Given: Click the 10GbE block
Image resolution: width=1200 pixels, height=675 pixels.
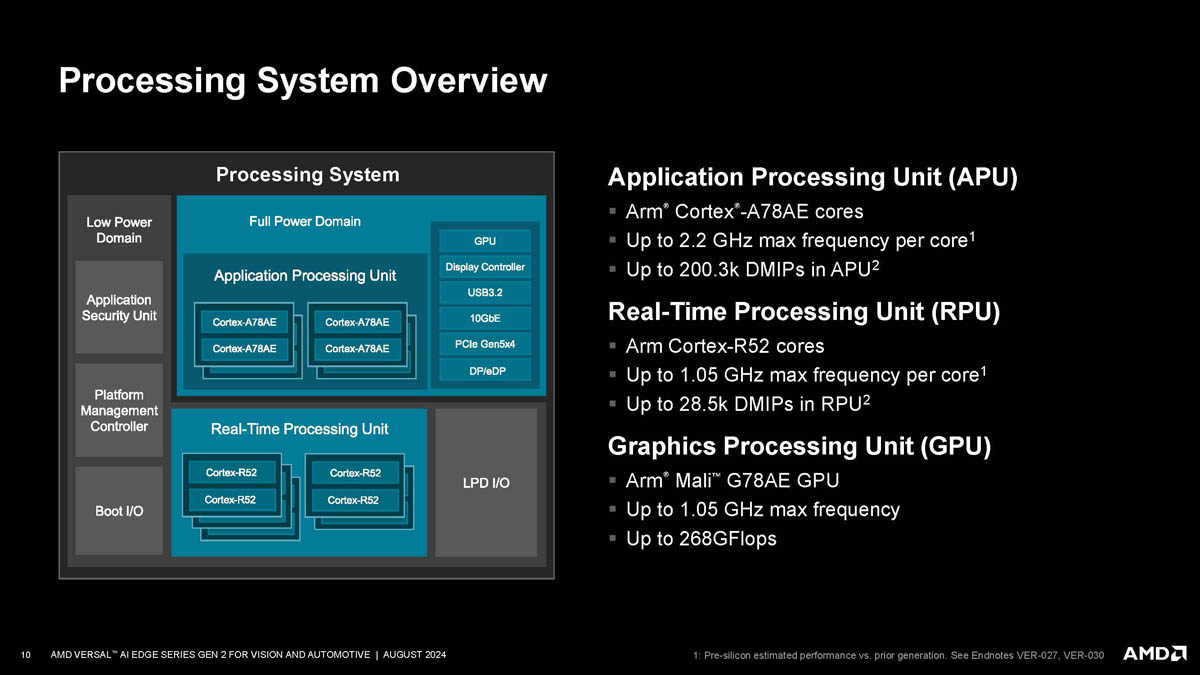Looking at the screenshot, I should (x=485, y=319).
